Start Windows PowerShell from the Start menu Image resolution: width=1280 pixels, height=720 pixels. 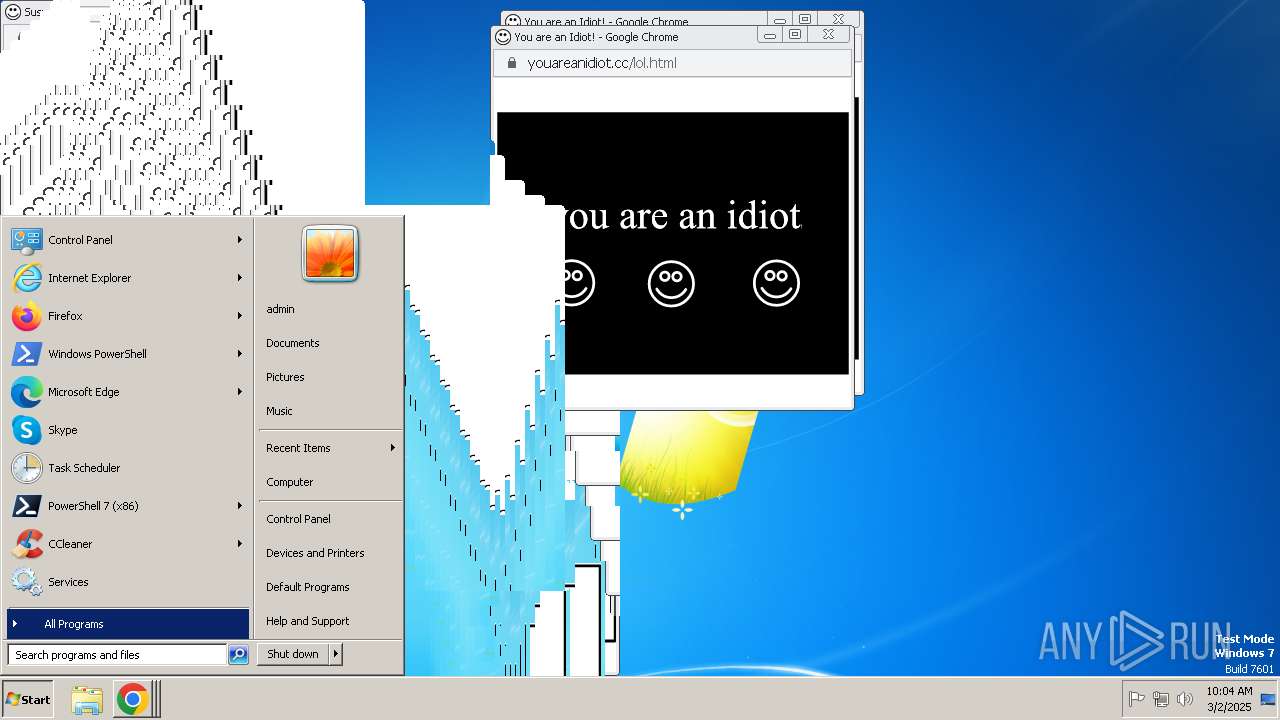[127, 354]
